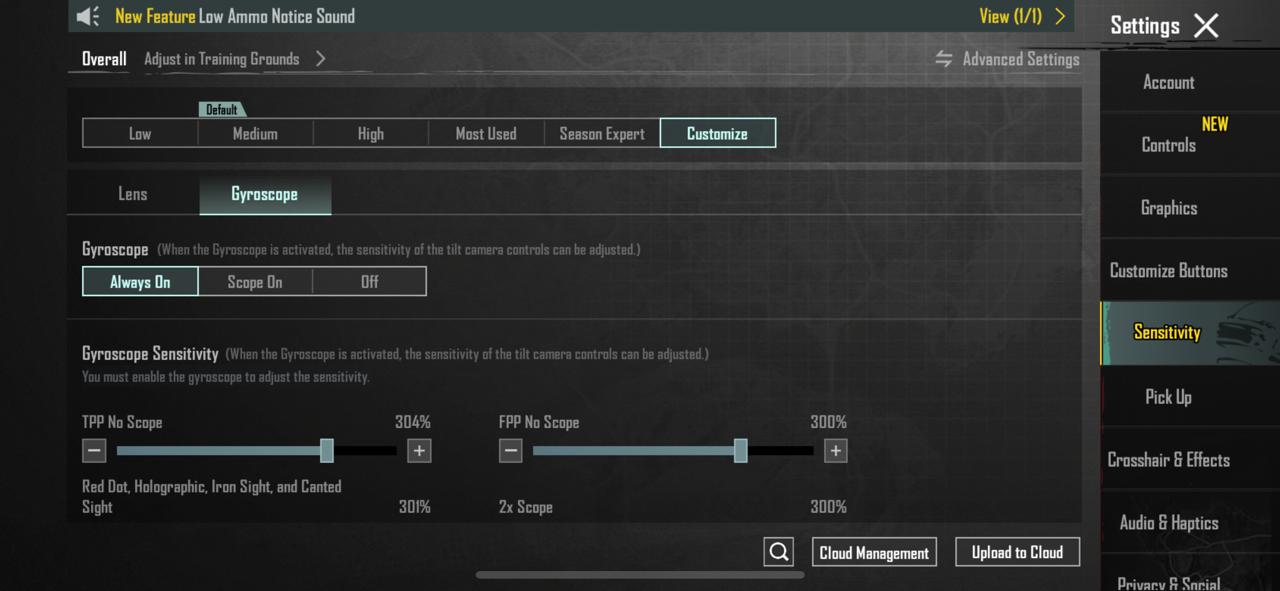Switch to the Lens tab
This screenshot has height=591, width=1280.
point(131,194)
